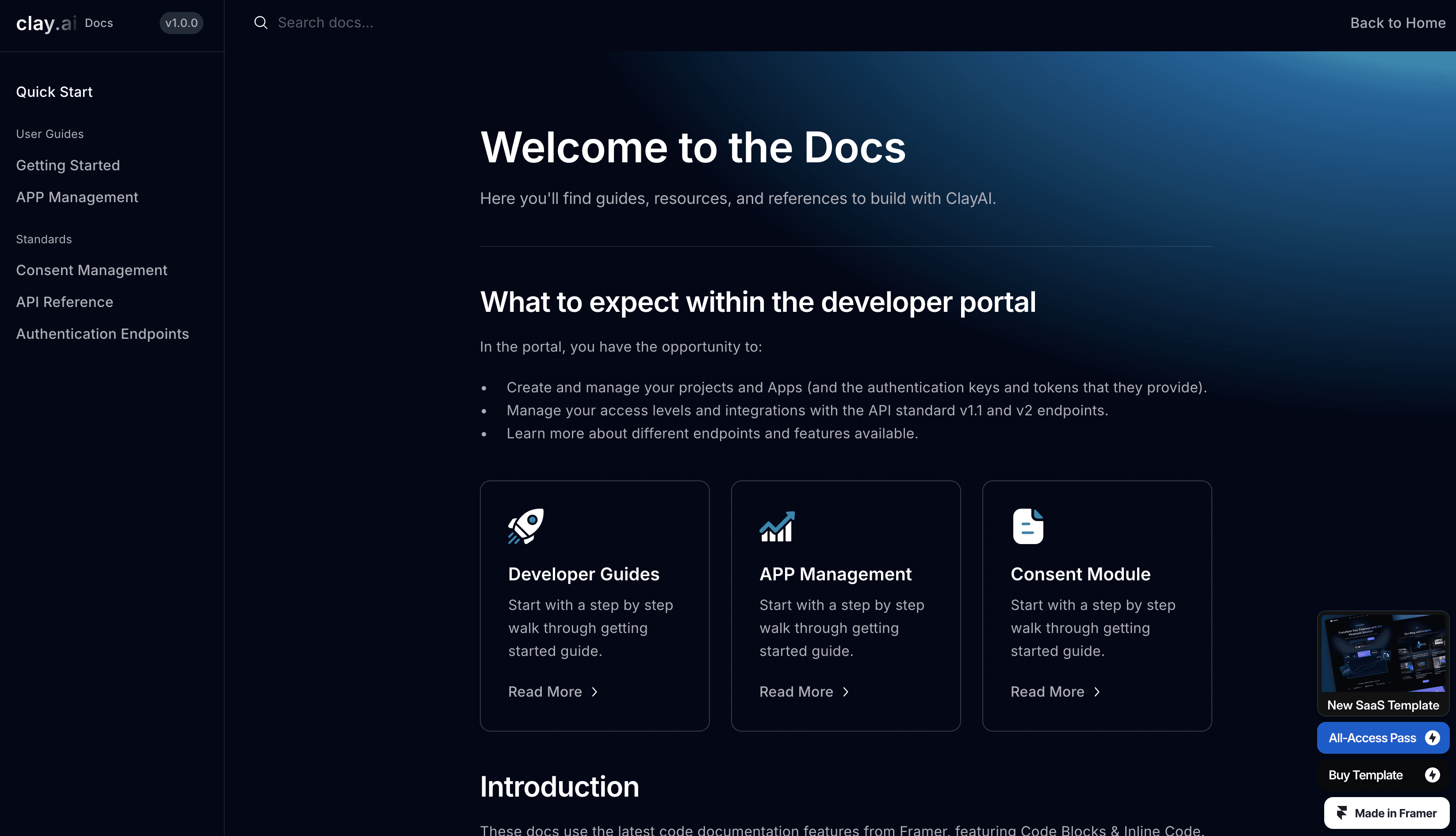Screen dimensions: 1456x836
Task: Click Developer Guides Read More chevron
Action: point(595,692)
